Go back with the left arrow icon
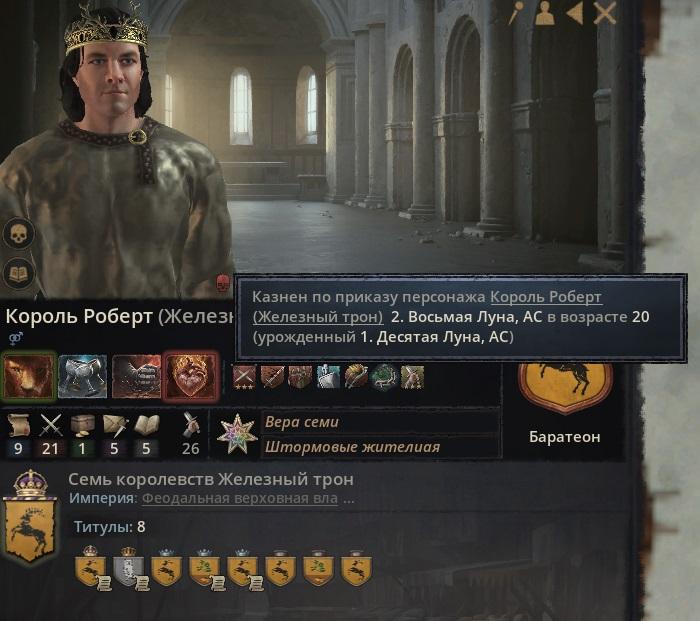700x621 pixels. click(x=575, y=13)
